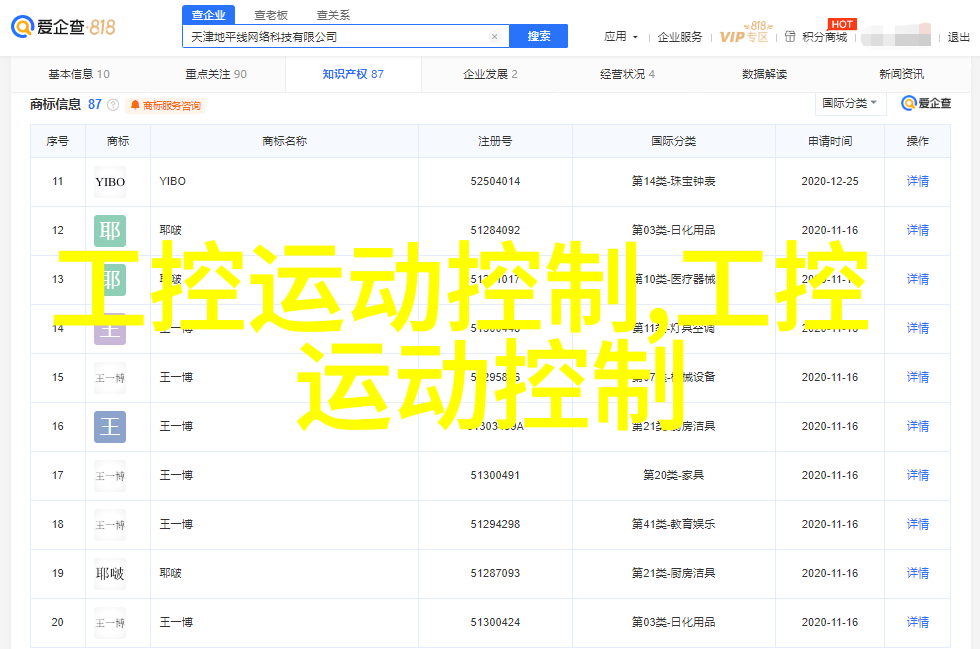
Task: Open the trademark image in row 20
Action: 110,623
